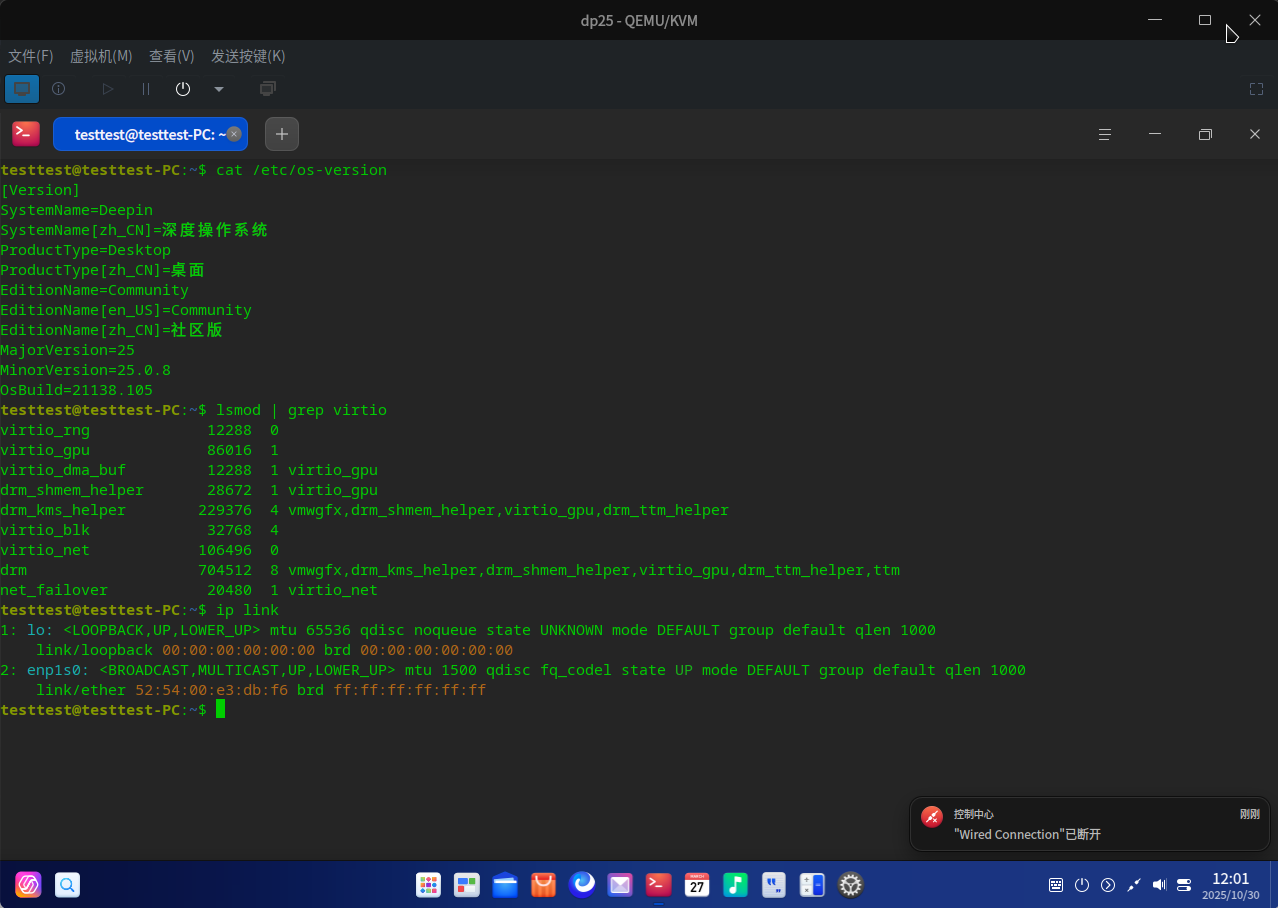Open the quick settings toggle panel icon
The image size is (1278, 908).
(1185, 885)
